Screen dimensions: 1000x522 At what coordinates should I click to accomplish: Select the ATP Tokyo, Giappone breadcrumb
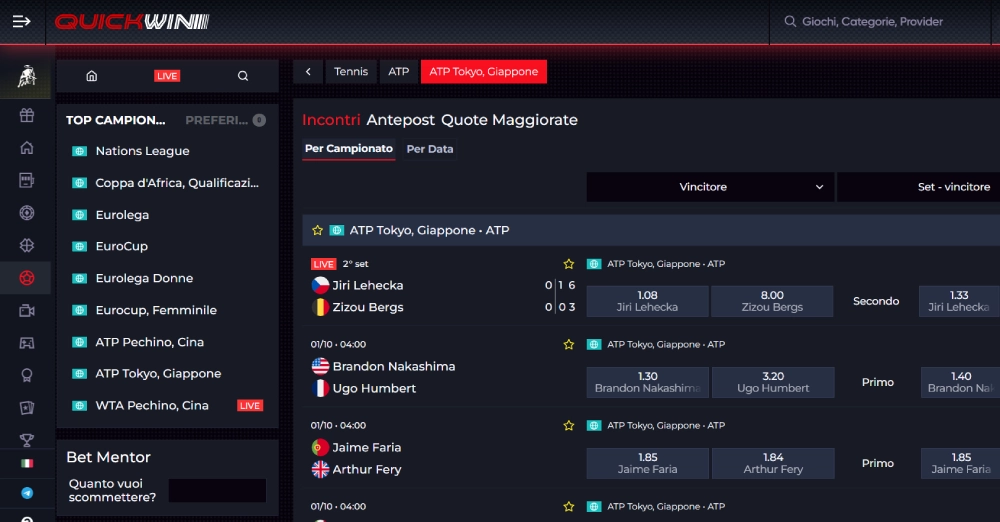point(483,71)
